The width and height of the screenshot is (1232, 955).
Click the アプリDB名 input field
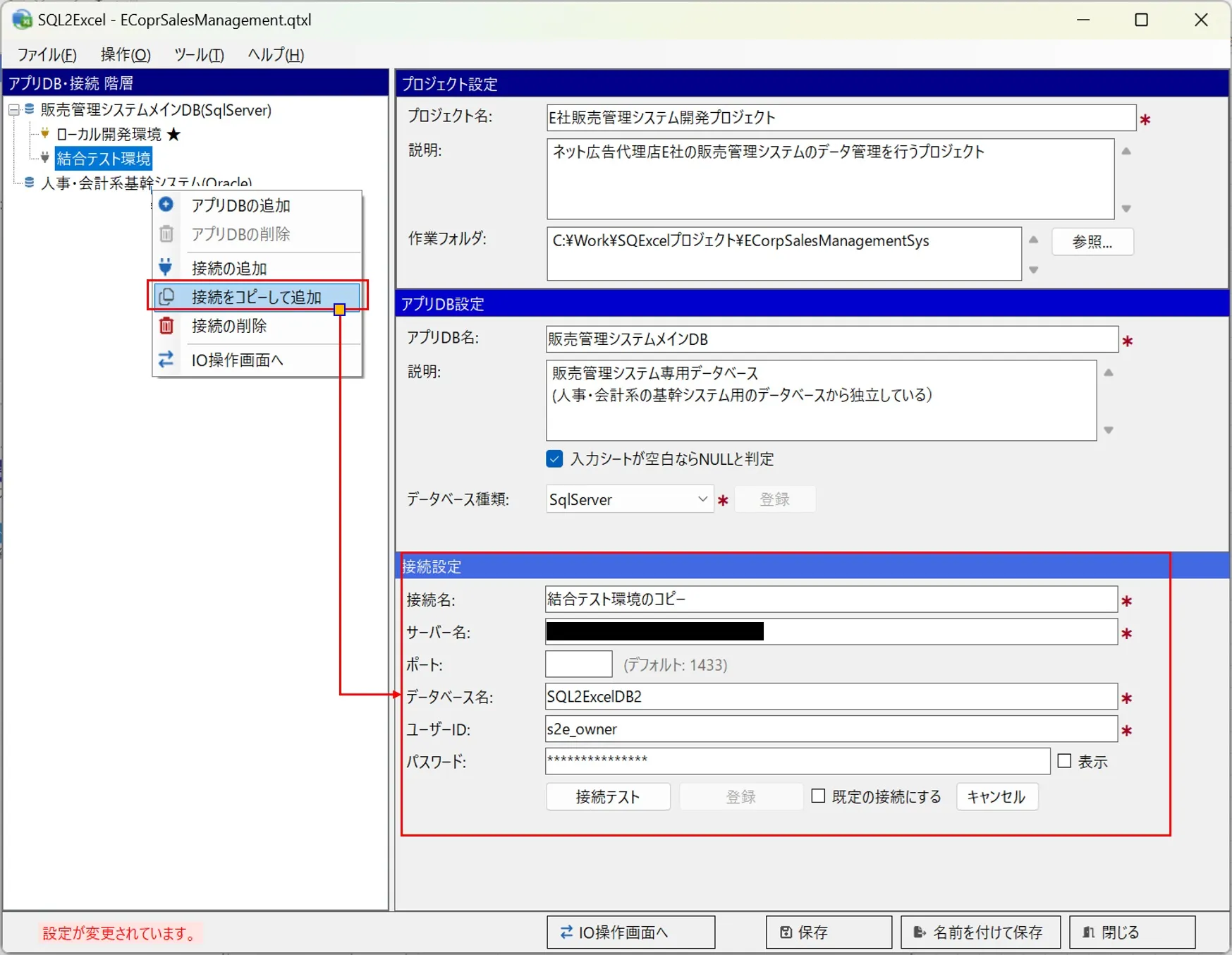click(x=832, y=339)
